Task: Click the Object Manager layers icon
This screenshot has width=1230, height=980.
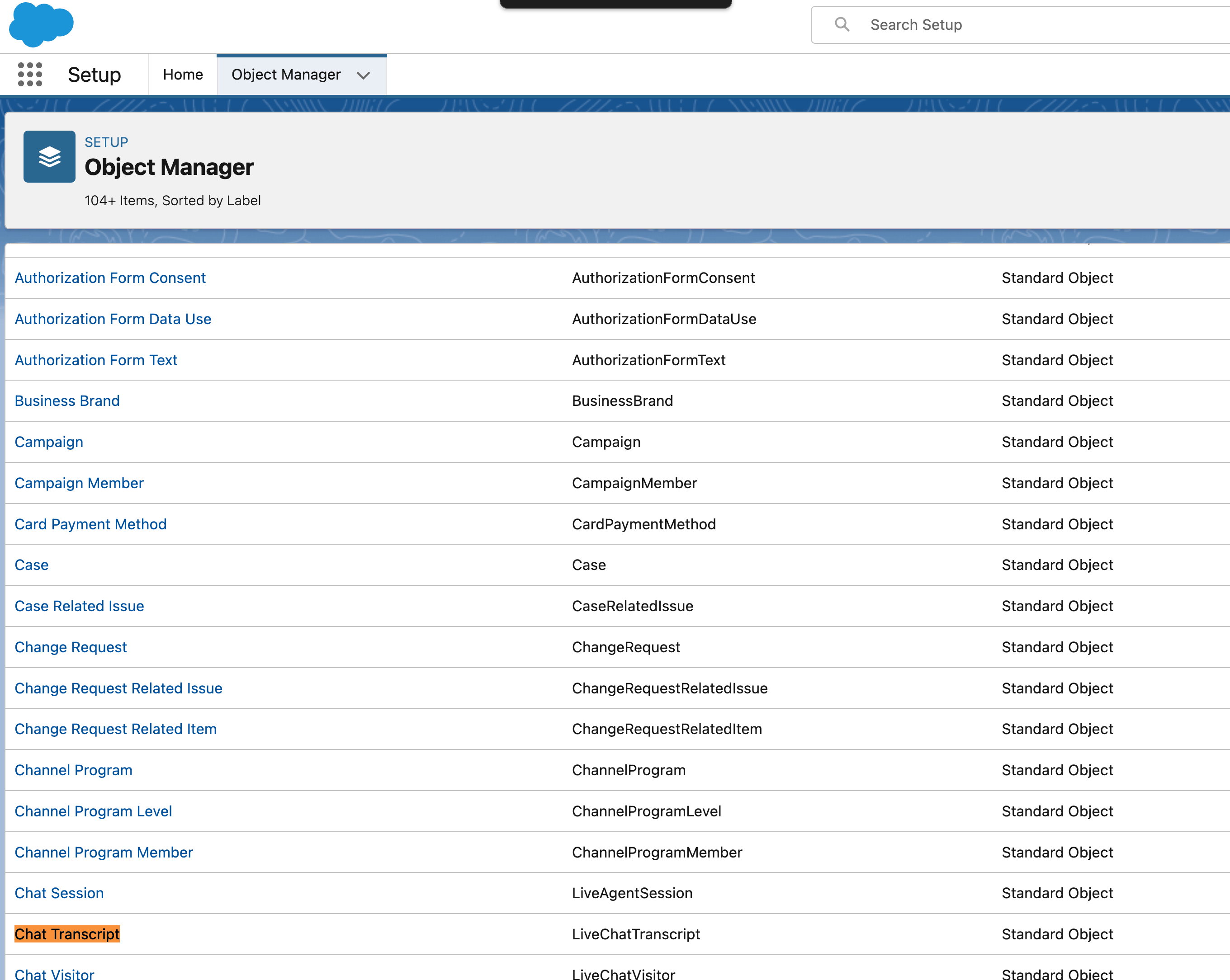Action: coord(49,156)
